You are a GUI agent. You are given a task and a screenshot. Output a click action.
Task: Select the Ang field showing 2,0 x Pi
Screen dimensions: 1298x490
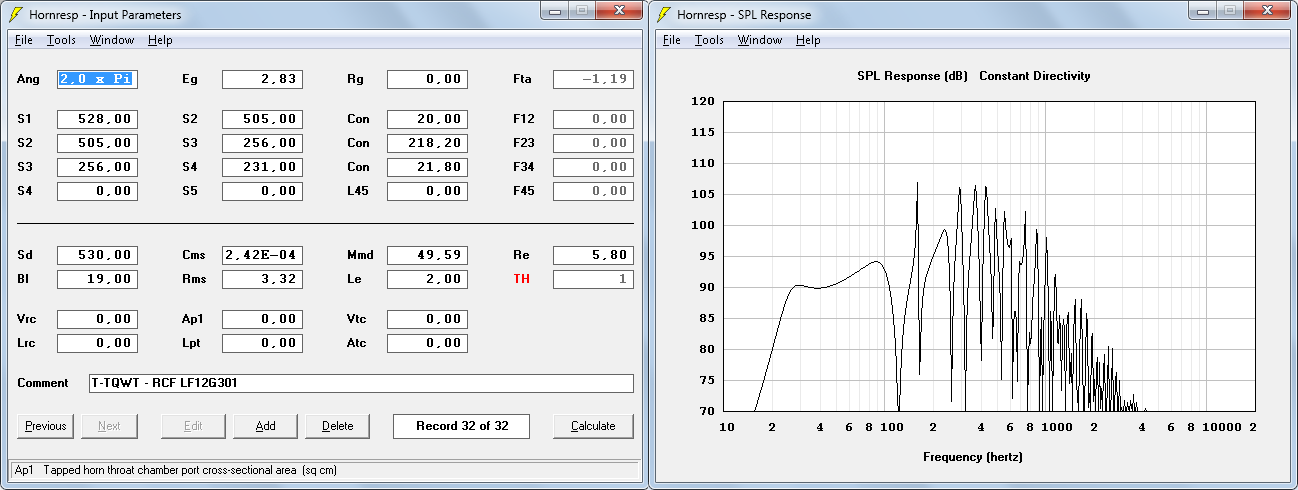(x=97, y=79)
